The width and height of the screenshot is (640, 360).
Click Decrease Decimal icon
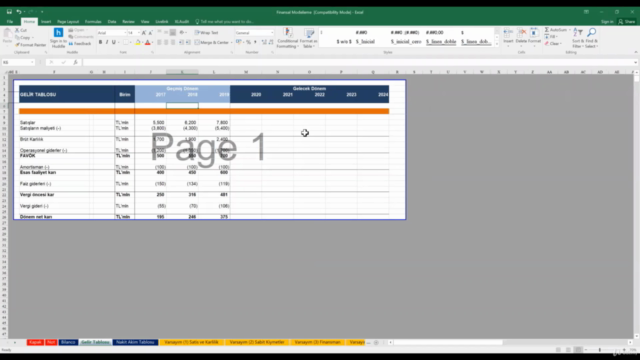[x=271, y=42]
